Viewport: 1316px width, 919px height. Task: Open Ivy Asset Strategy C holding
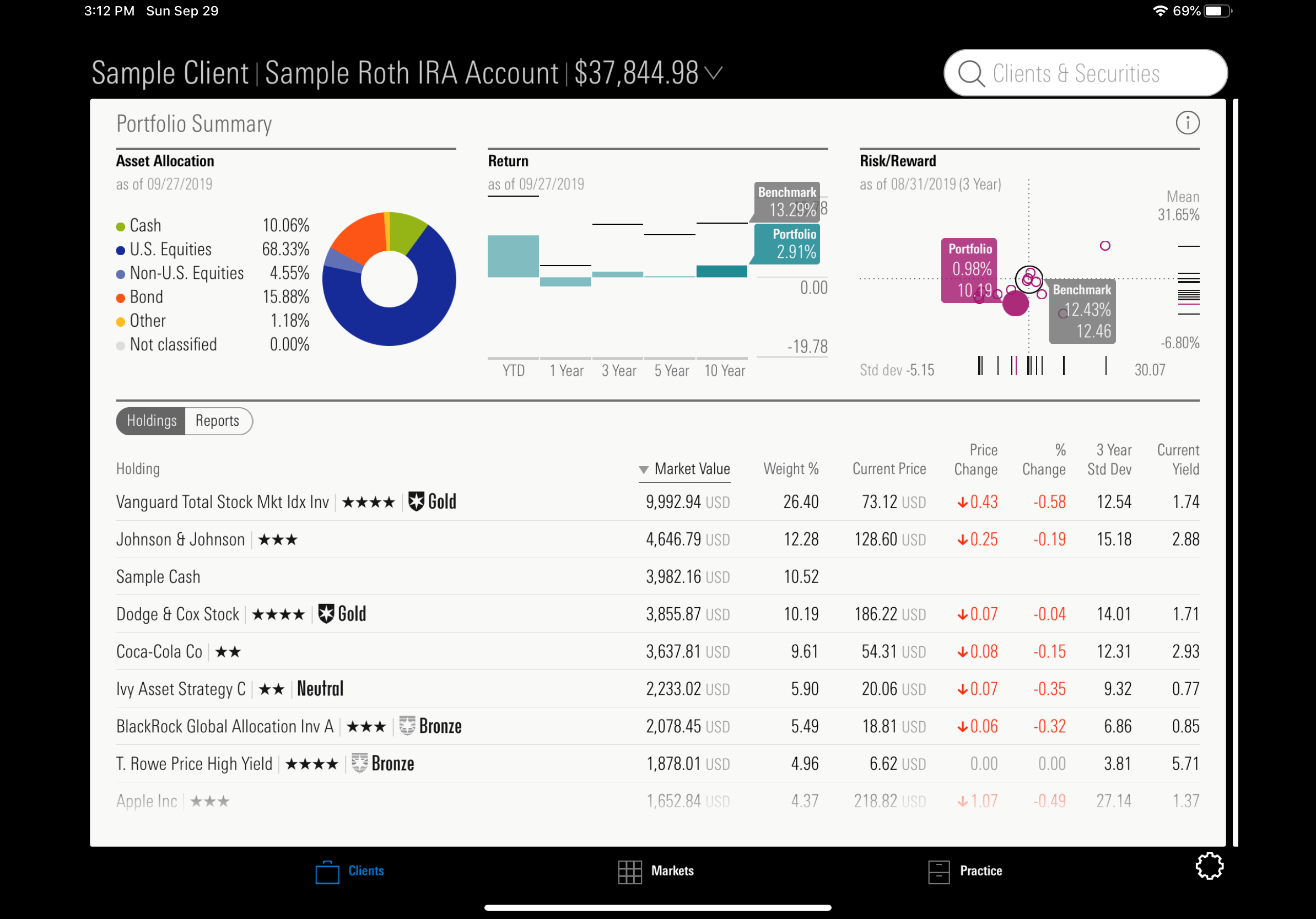point(181,689)
